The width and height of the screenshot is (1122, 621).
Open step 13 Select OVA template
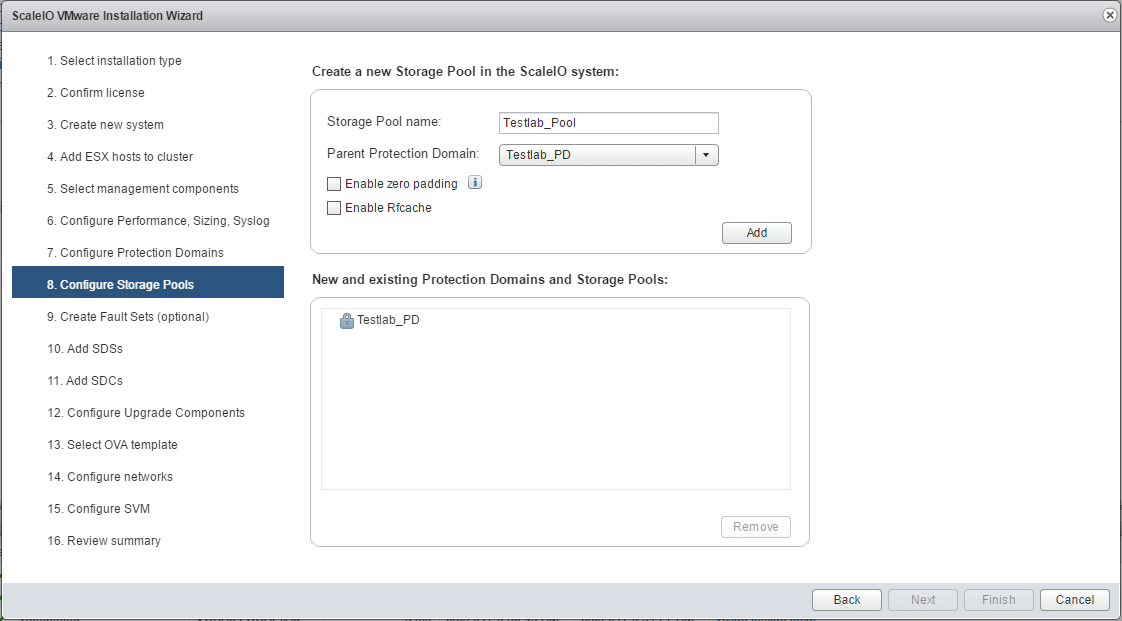coord(112,445)
